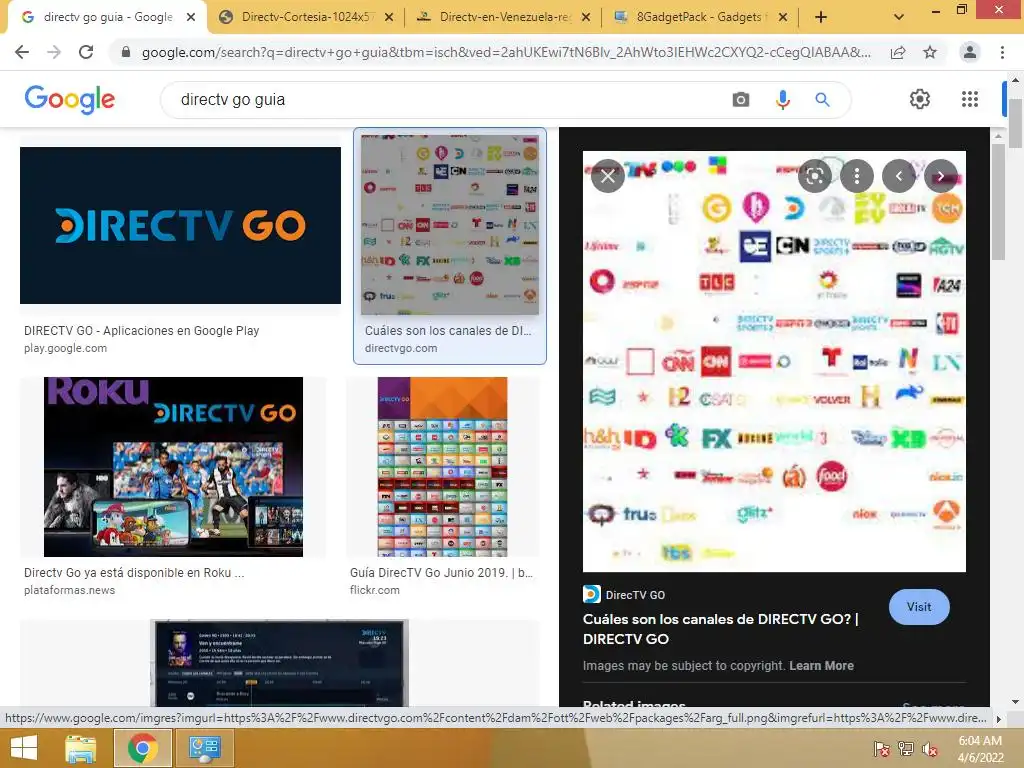Open the tab search dropdown arrow
The image size is (1024, 768).
tap(899, 17)
